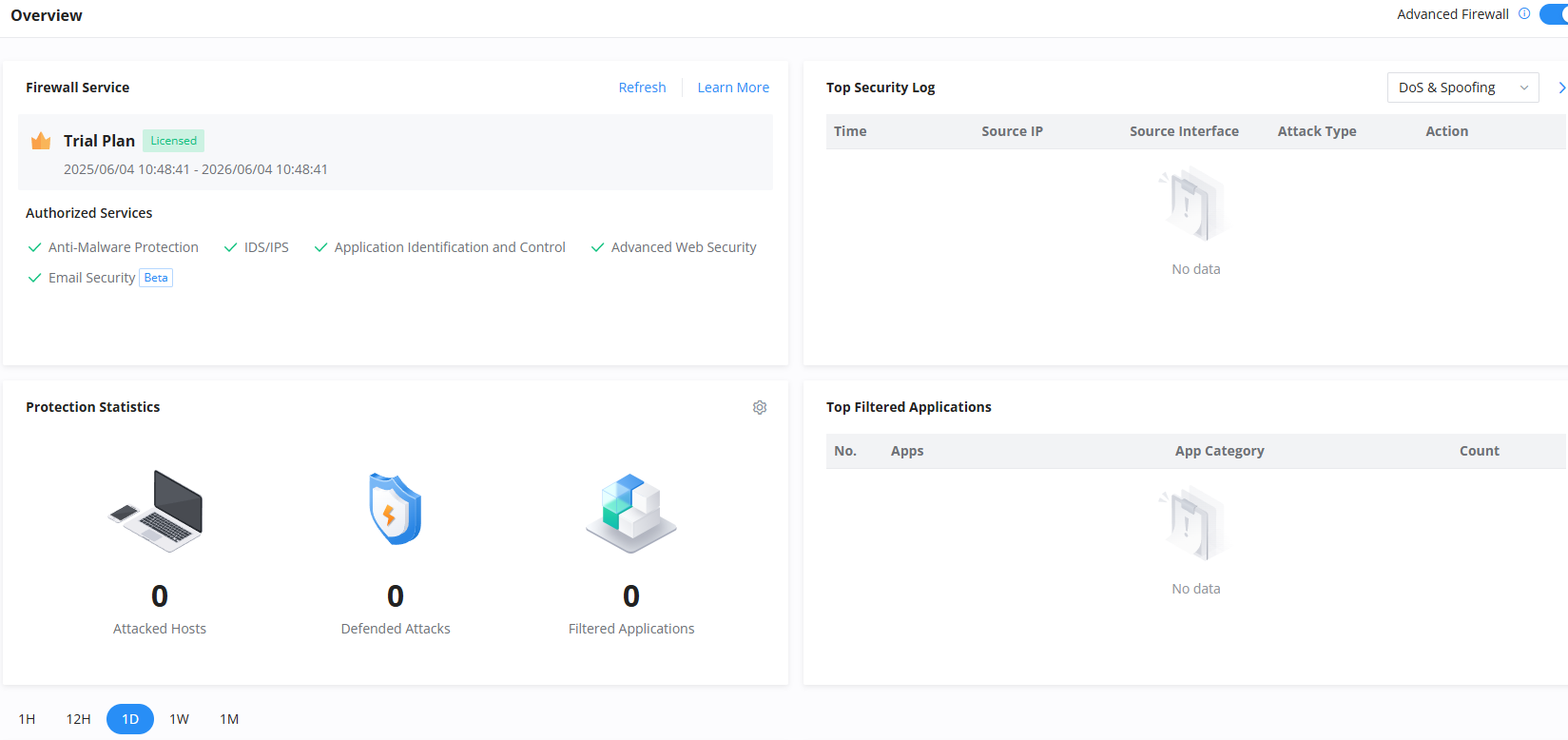This screenshot has width=1568, height=740.
Task: Click the IDS/IPS service label
Action: coord(266,247)
